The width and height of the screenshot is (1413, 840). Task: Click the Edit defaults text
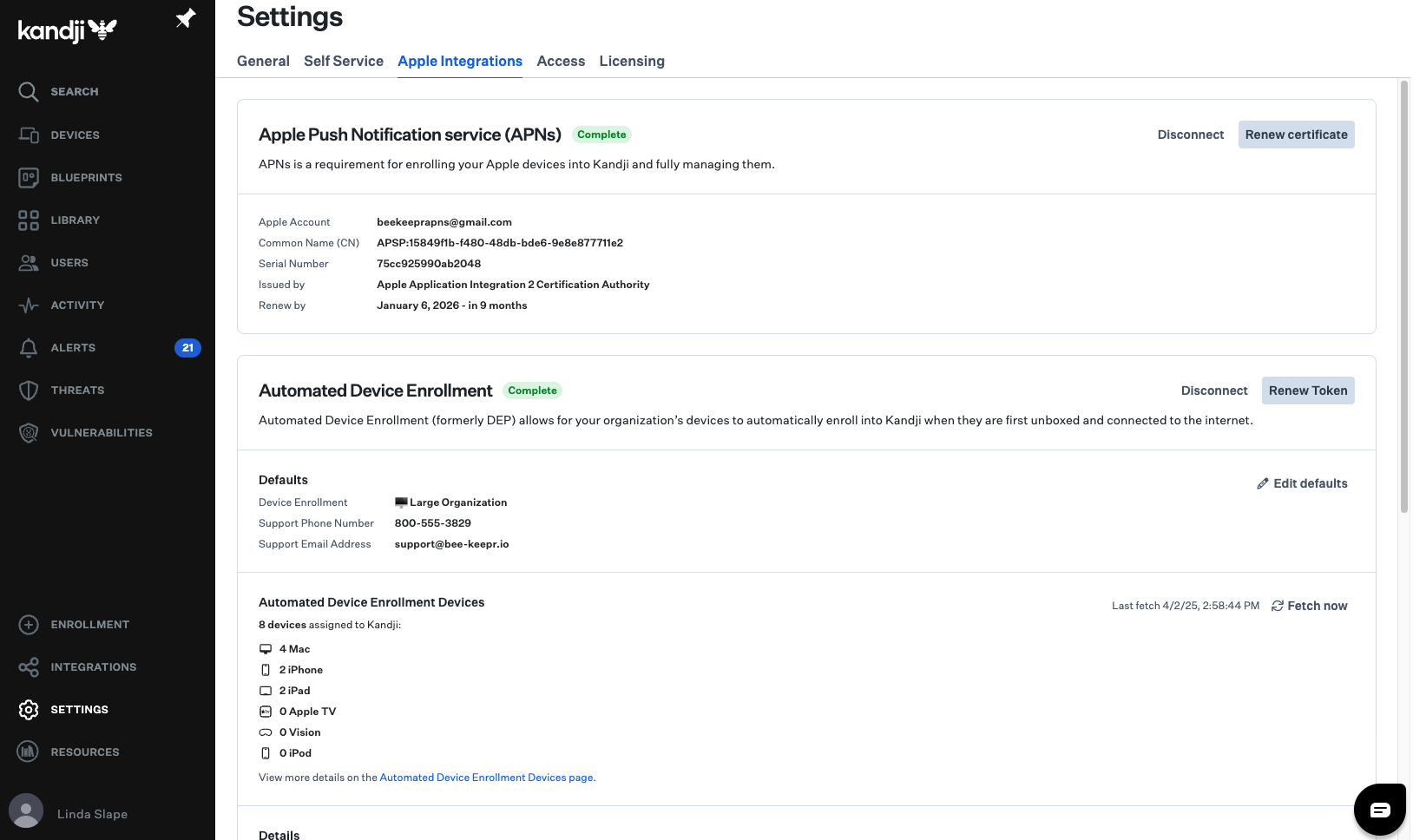(1311, 483)
